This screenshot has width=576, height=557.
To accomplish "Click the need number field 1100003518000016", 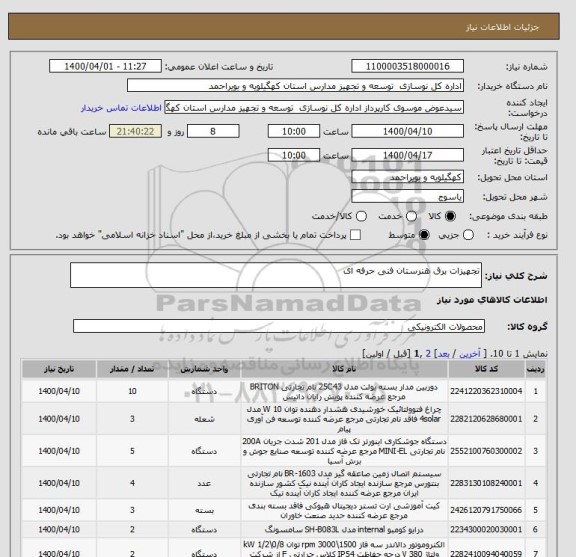I will 407,67.
